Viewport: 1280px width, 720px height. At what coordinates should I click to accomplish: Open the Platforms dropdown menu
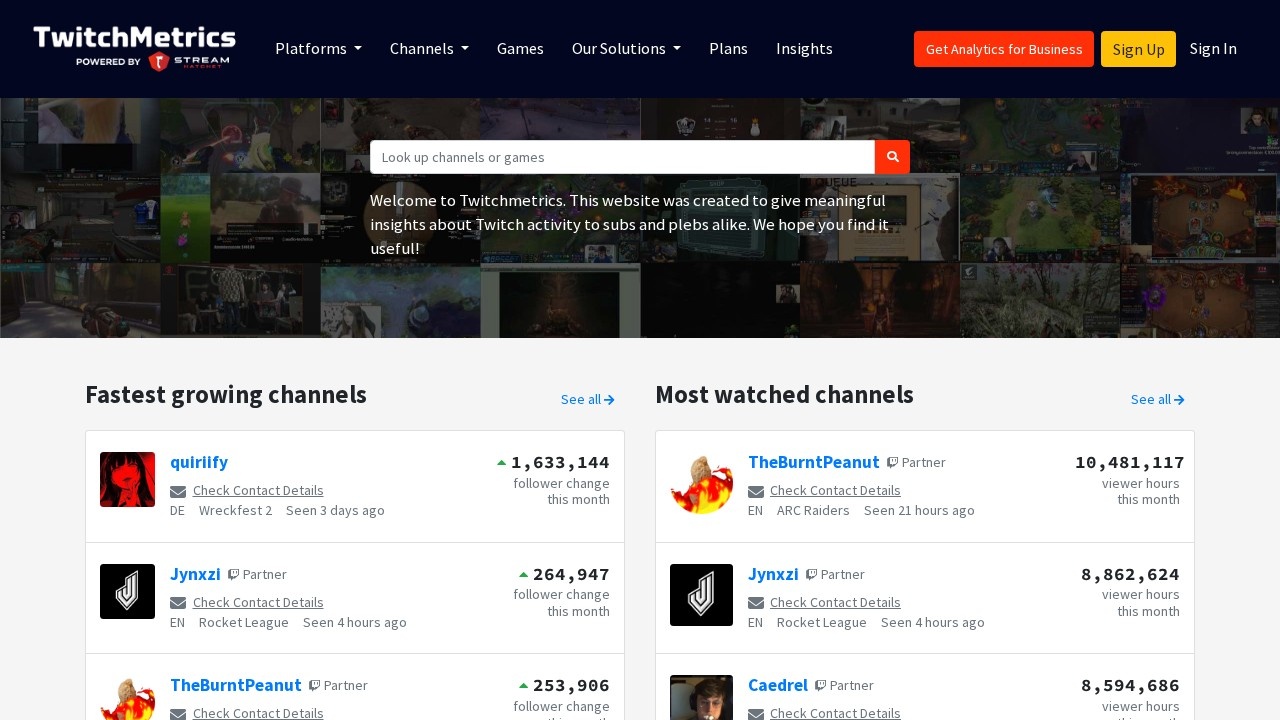318,49
